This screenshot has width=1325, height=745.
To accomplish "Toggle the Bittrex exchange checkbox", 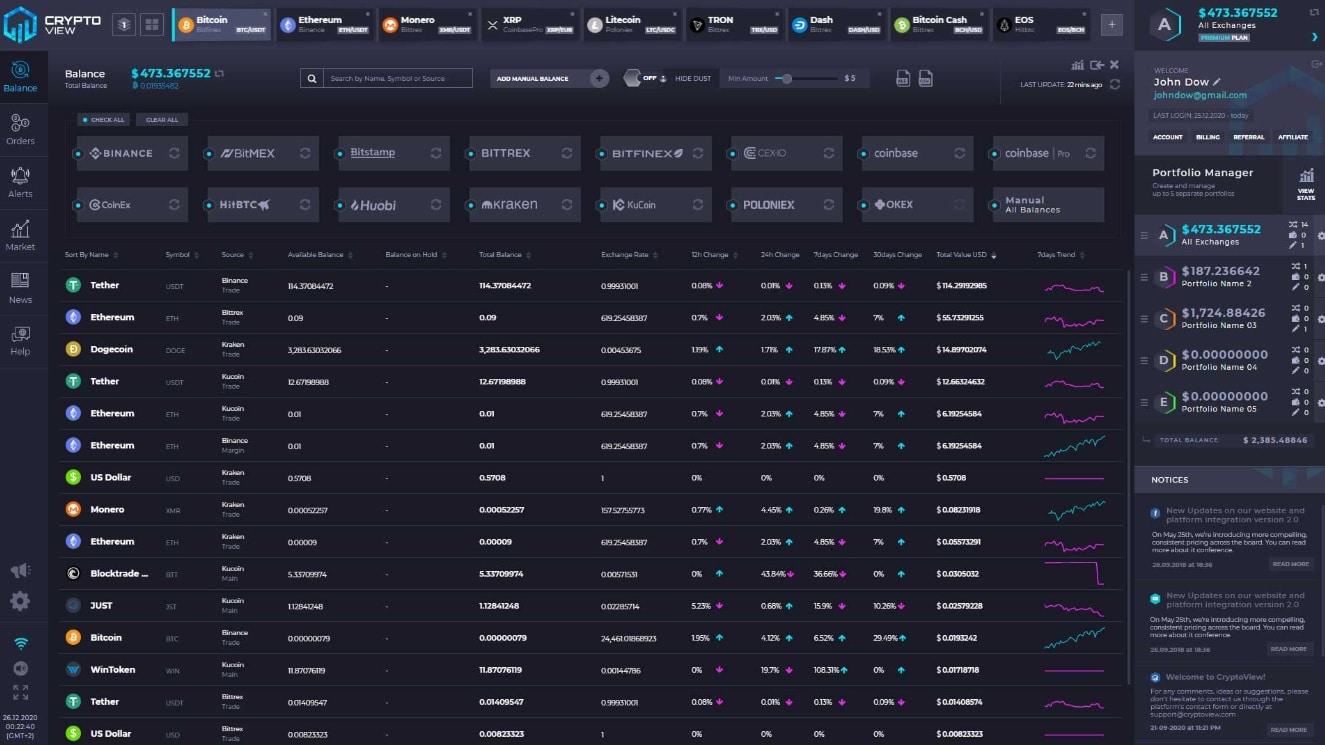I will pos(472,154).
